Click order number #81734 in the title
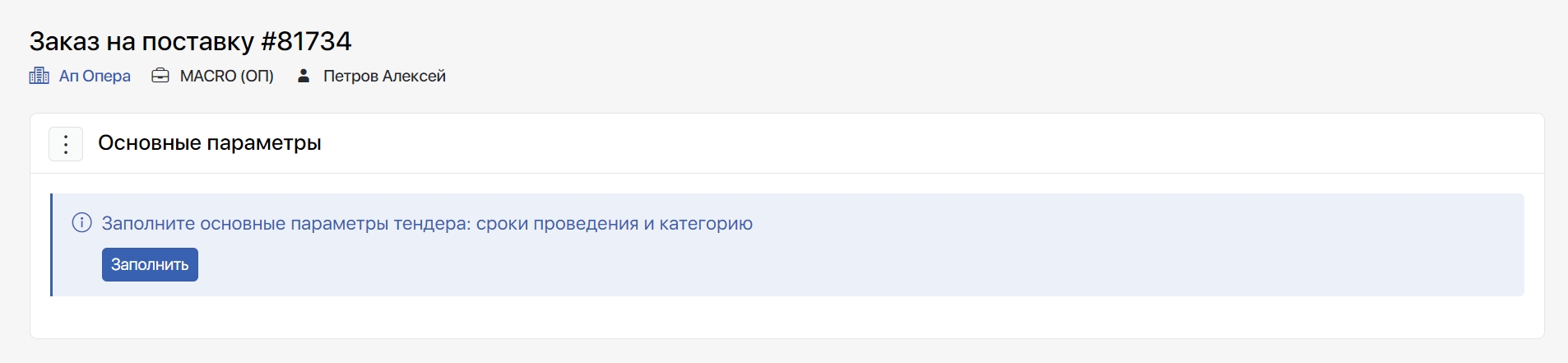Screen dimensions: 1568x363 (306, 41)
